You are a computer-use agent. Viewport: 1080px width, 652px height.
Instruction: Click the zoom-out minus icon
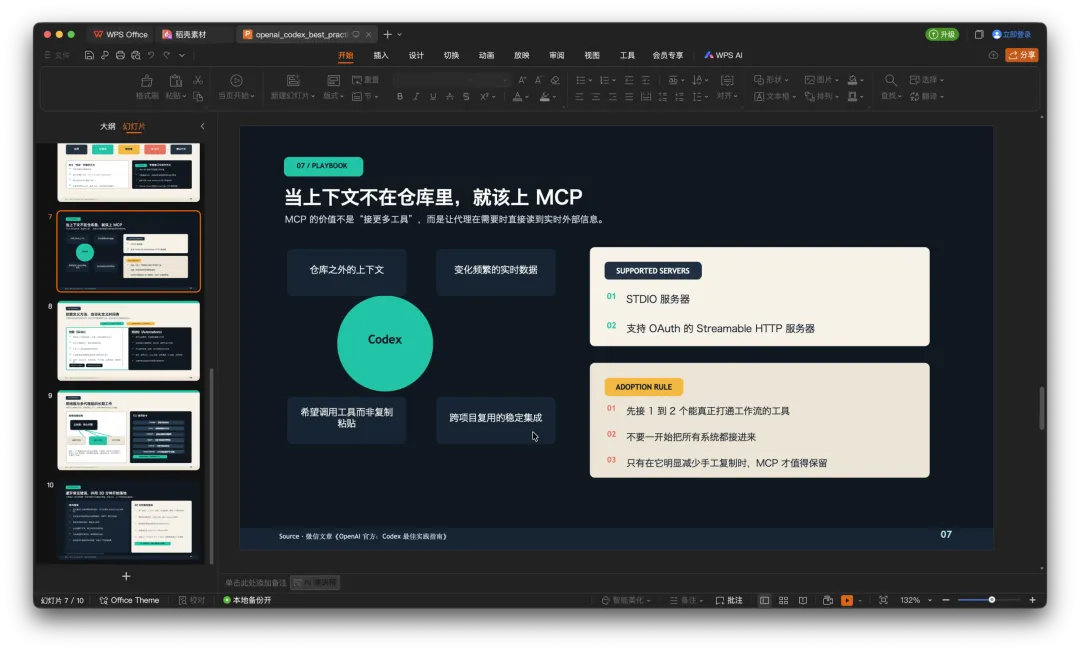(946, 600)
